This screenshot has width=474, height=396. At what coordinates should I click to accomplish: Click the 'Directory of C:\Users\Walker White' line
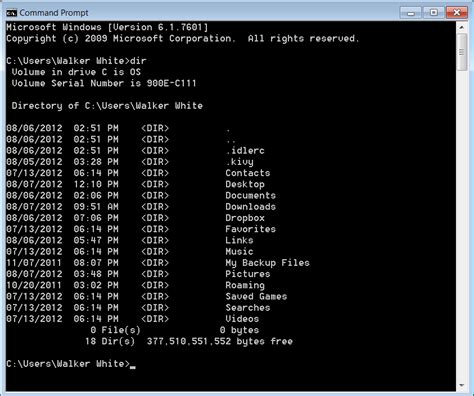107,106
